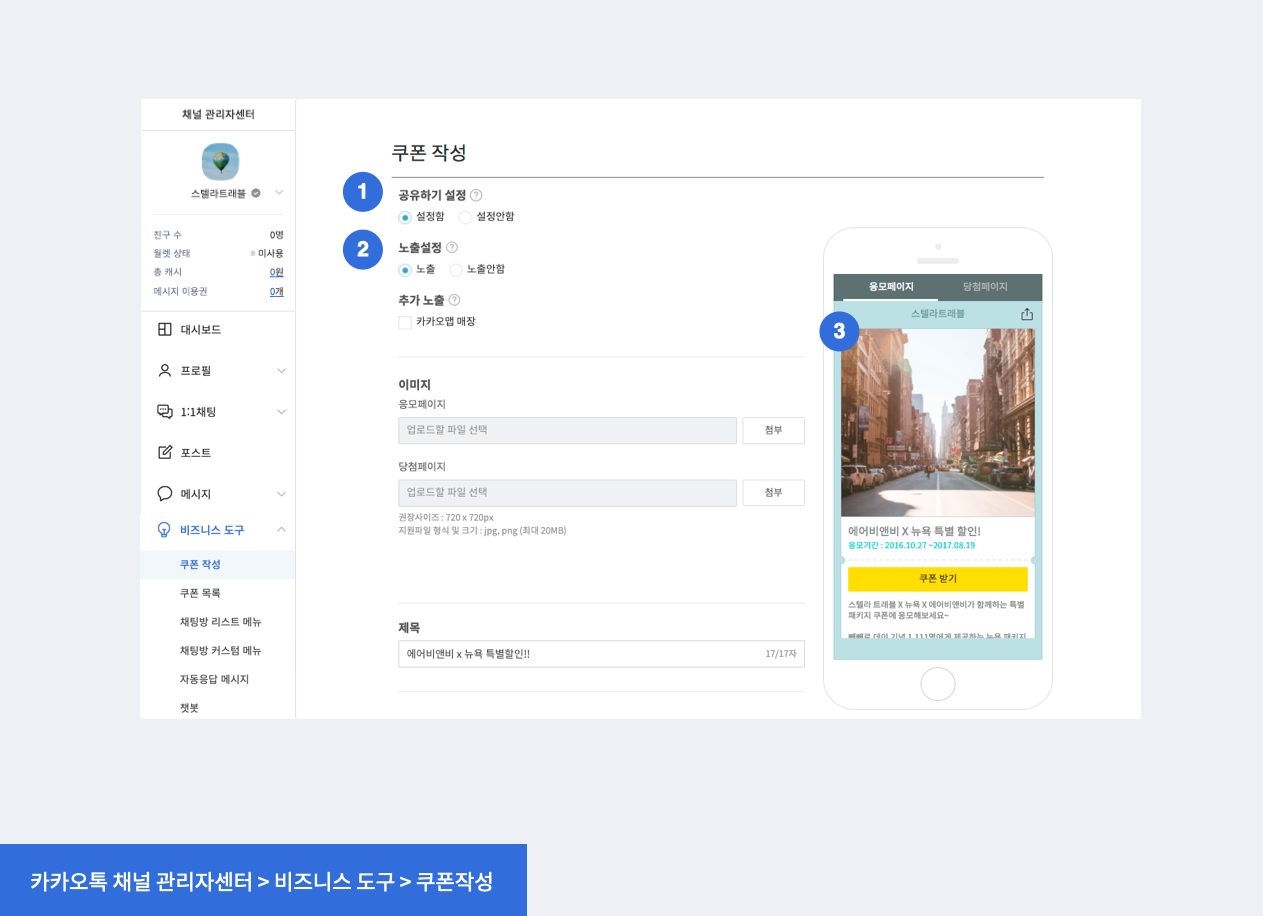Open the 1:1채팅 chat bubble icon
This screenshot has width=1263, height=916.
(165, 411)
